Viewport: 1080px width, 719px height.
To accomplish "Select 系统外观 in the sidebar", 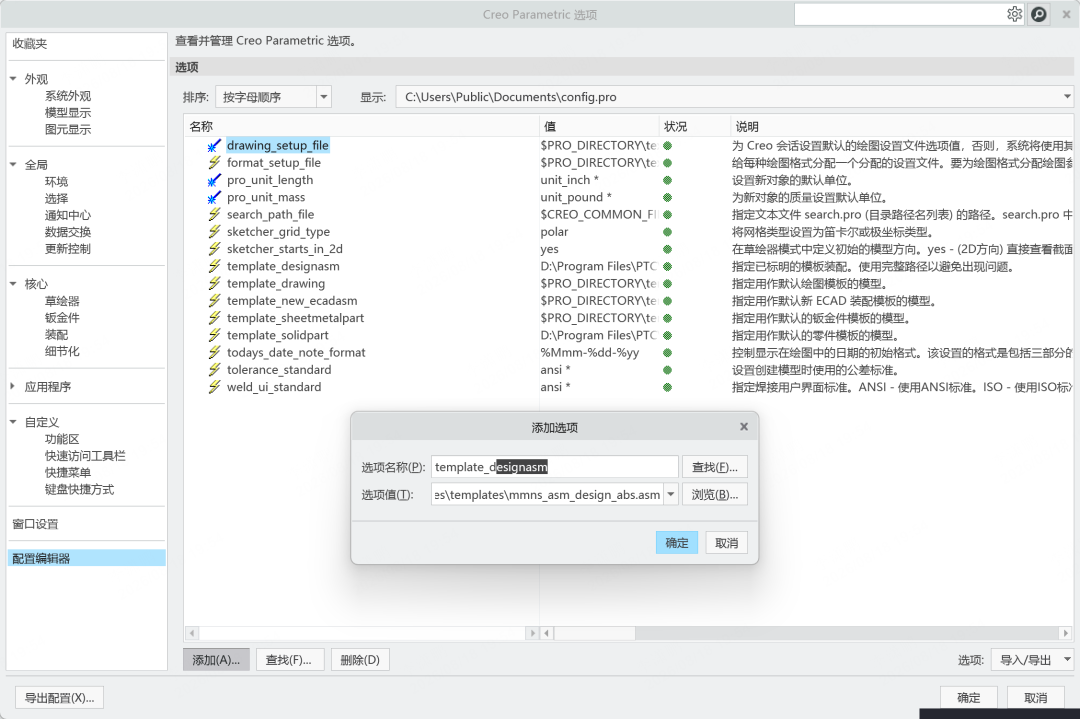I will coord(68,96).
